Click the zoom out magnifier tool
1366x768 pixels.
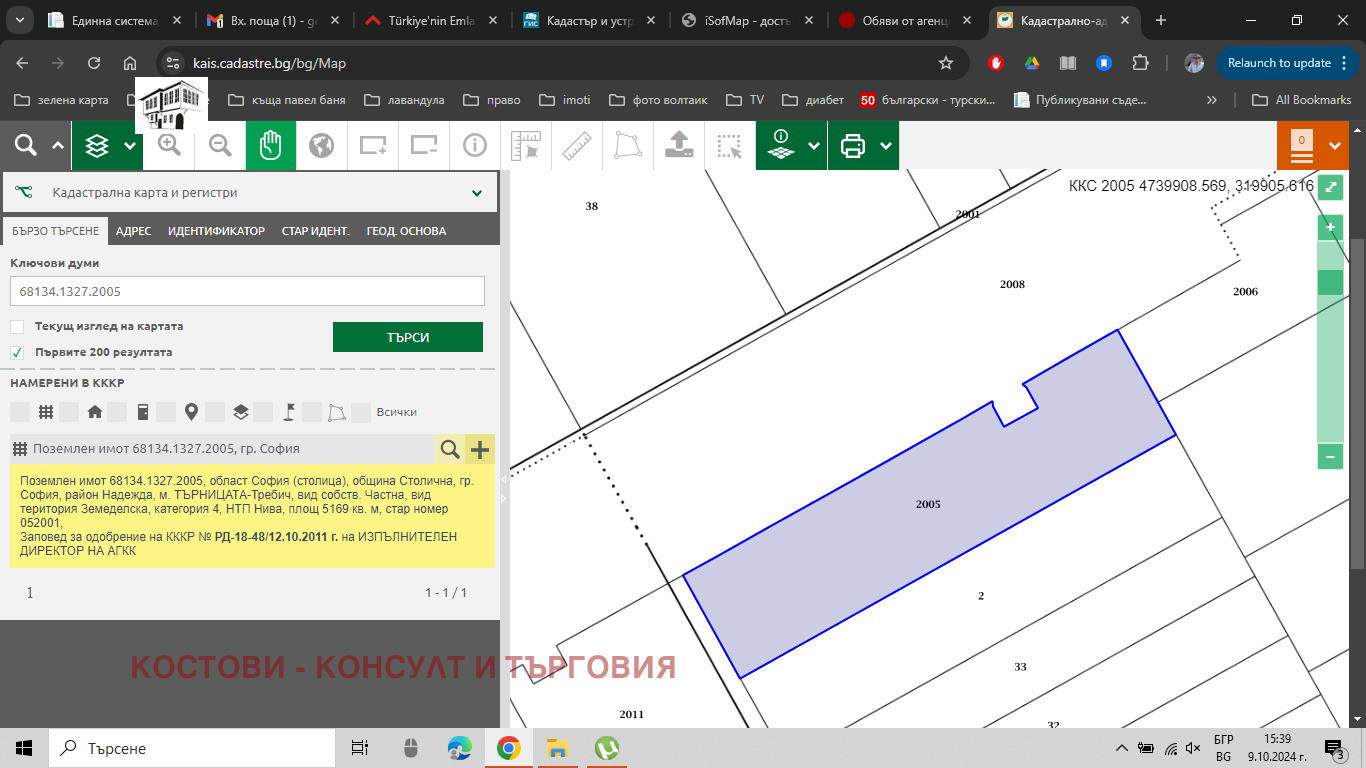(220, 146)
